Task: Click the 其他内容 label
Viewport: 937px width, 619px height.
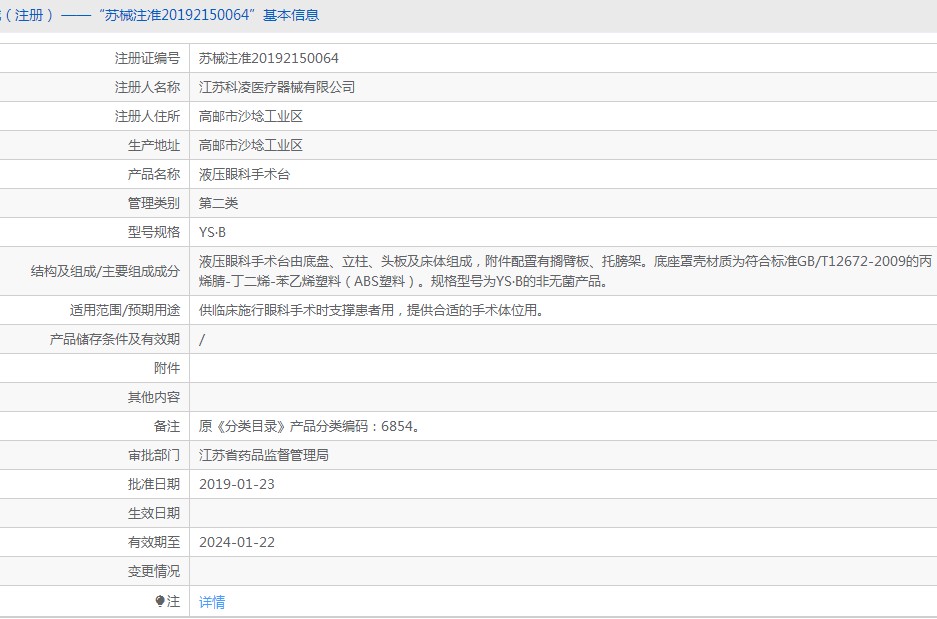Action: coord(154,397)
